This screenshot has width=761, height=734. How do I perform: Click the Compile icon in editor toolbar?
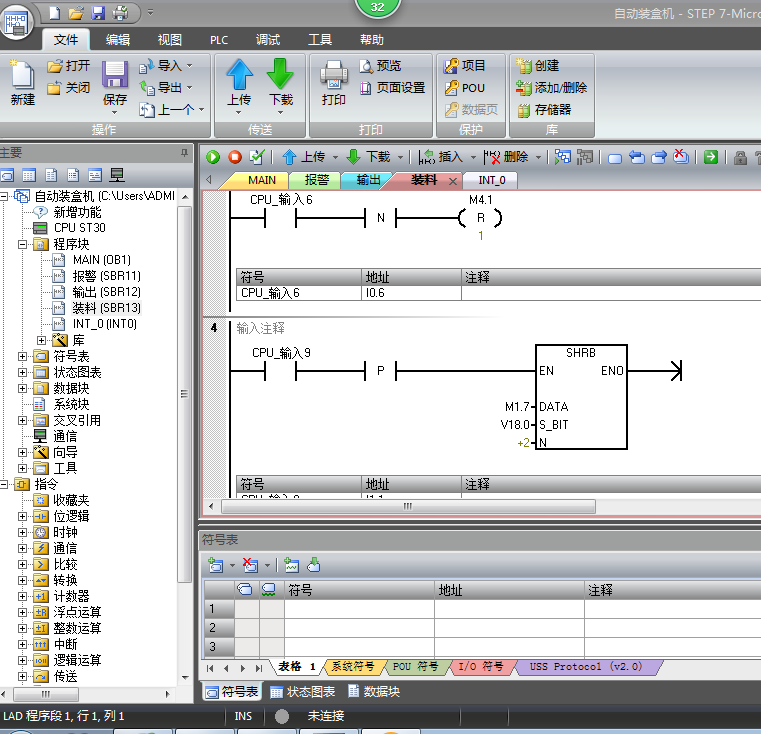[x=257, y=157]
